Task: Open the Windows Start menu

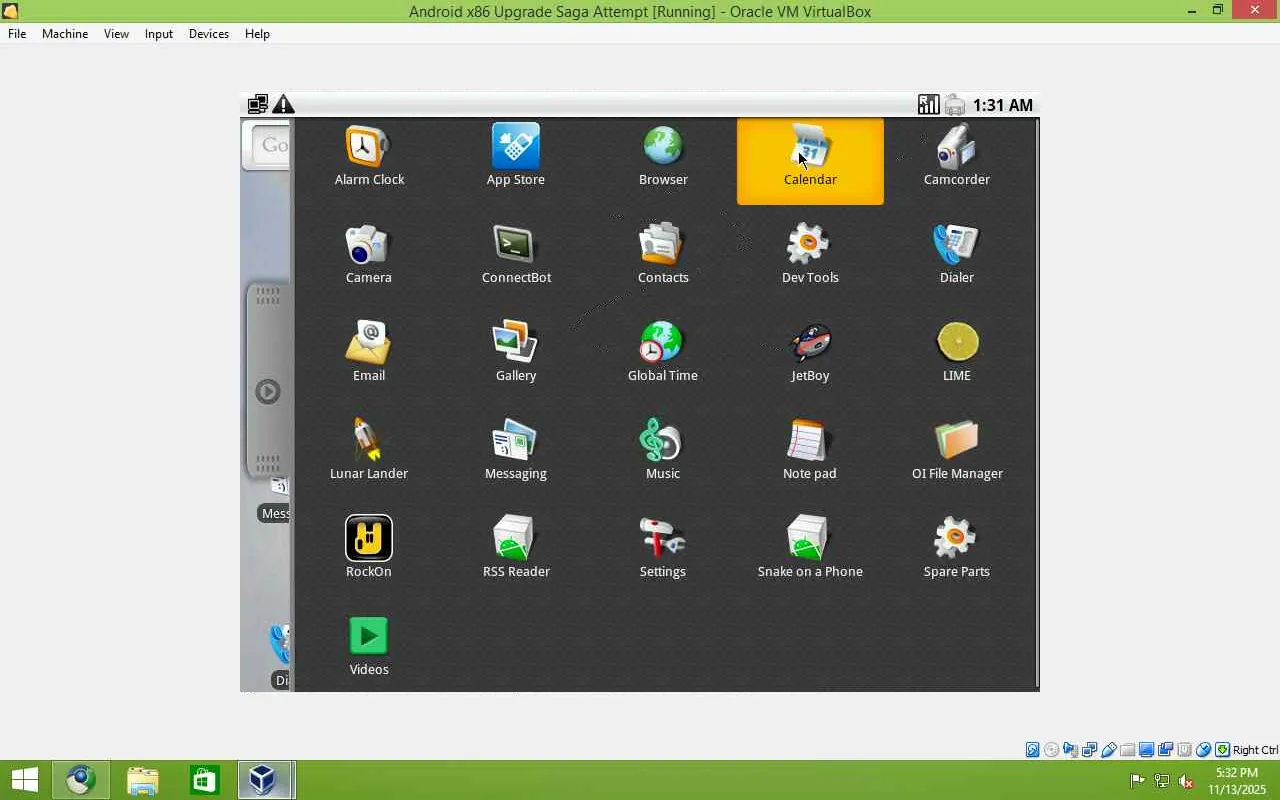Action: 25,780
